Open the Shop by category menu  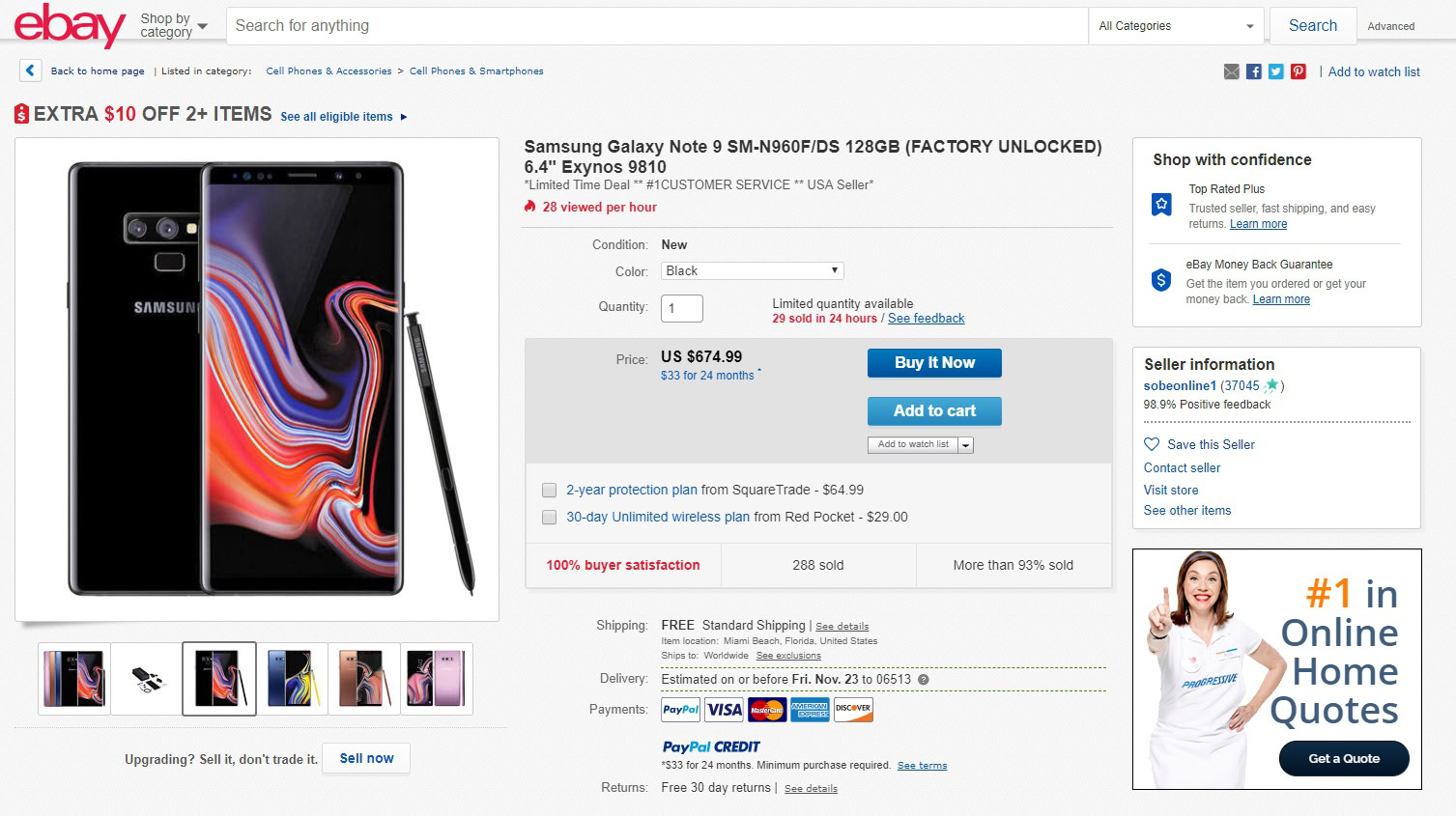(x=174, y=25)
